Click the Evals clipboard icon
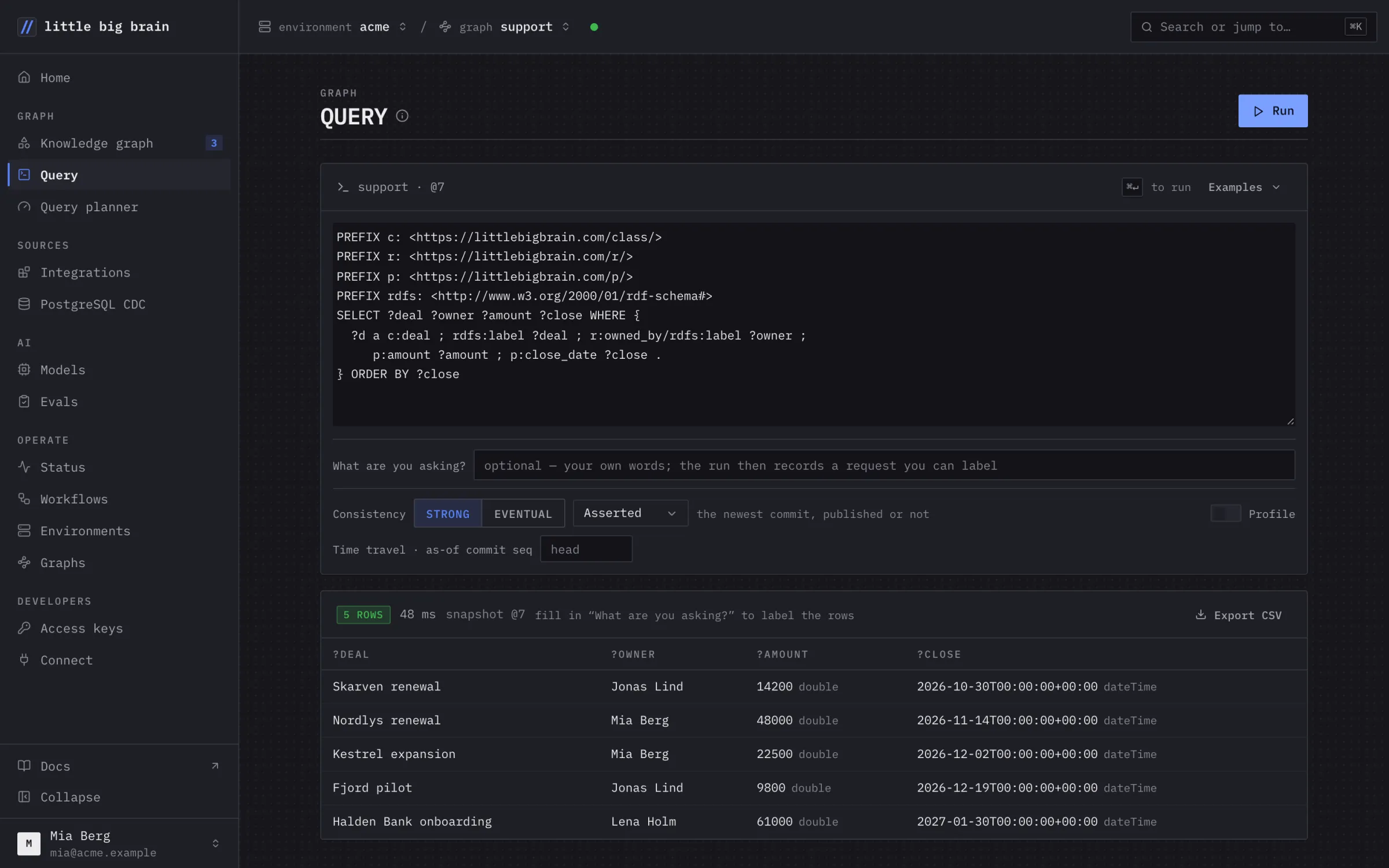Image resolution: width=1389 pixels, height=868 pixels. [24, 401]
